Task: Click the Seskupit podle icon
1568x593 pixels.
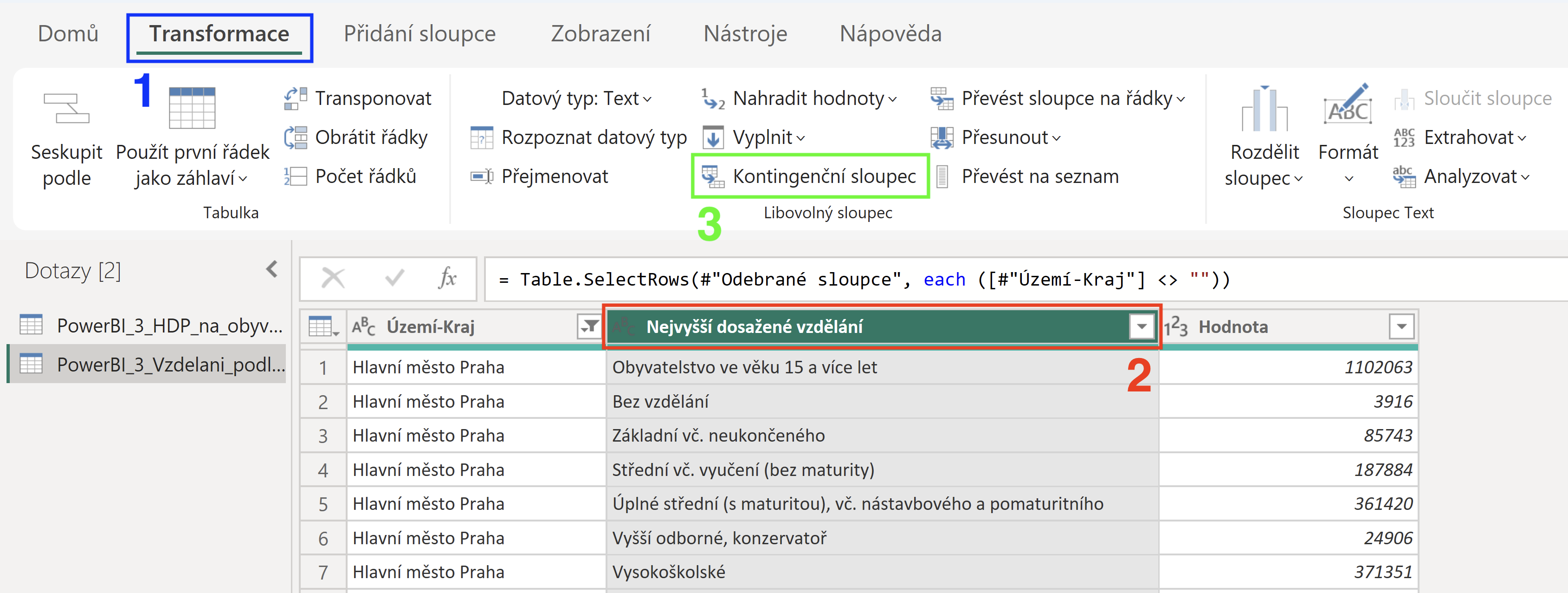Action: tap(66, 108)
